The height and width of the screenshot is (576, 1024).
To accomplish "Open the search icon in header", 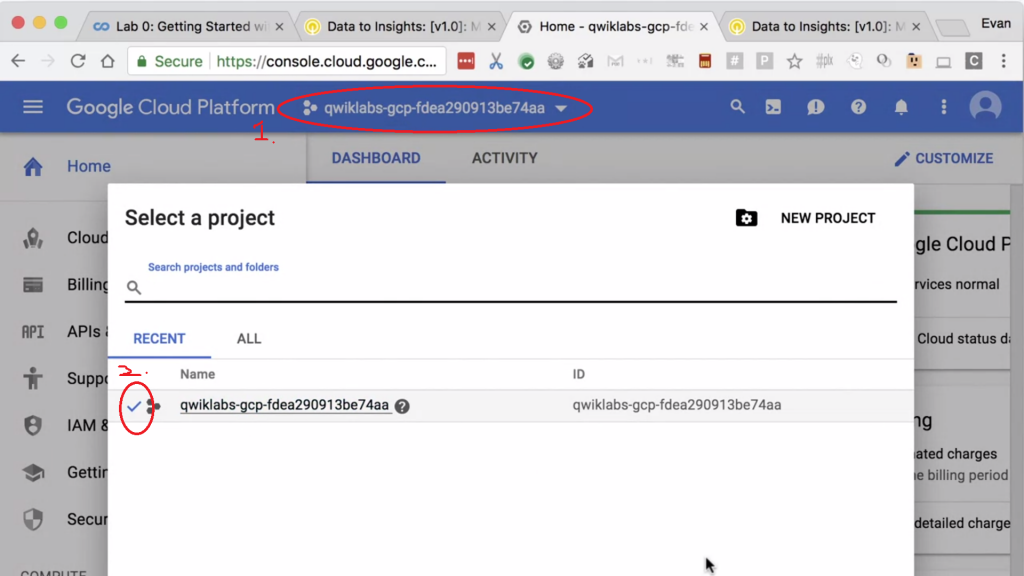I will coord(737,107).
